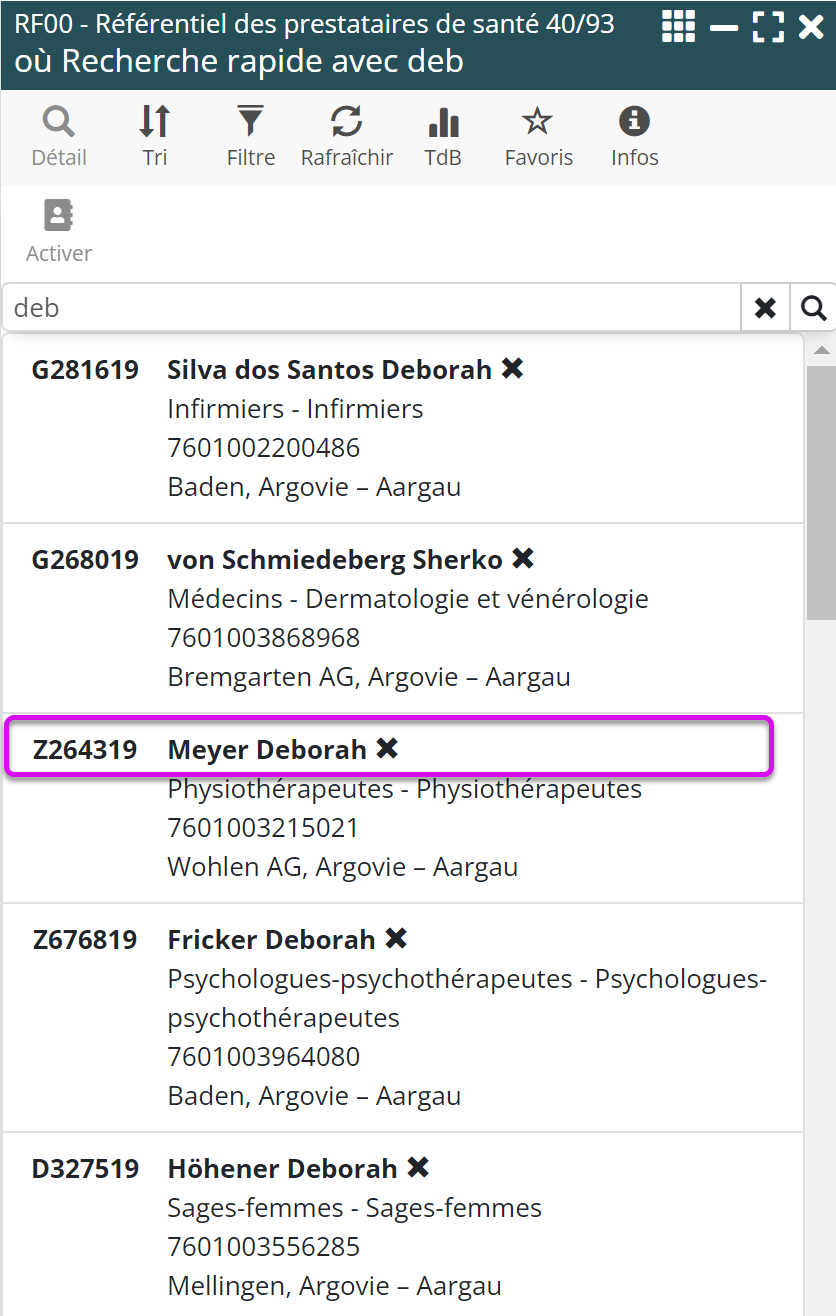Click the 'deb' search input field
The image size is (836, 1316).
(370, 308)
